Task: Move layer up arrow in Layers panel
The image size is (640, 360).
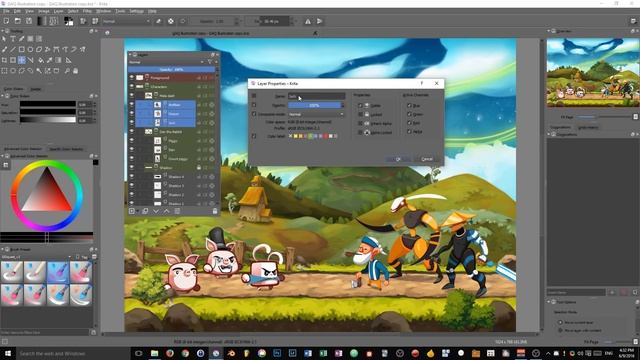Action: (167, 211)
